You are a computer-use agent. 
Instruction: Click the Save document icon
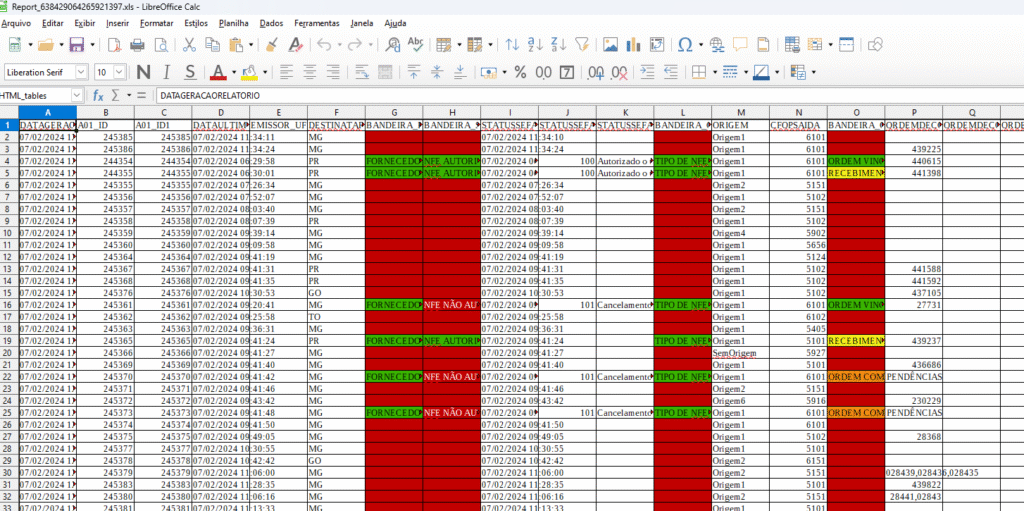coord(76,45)
